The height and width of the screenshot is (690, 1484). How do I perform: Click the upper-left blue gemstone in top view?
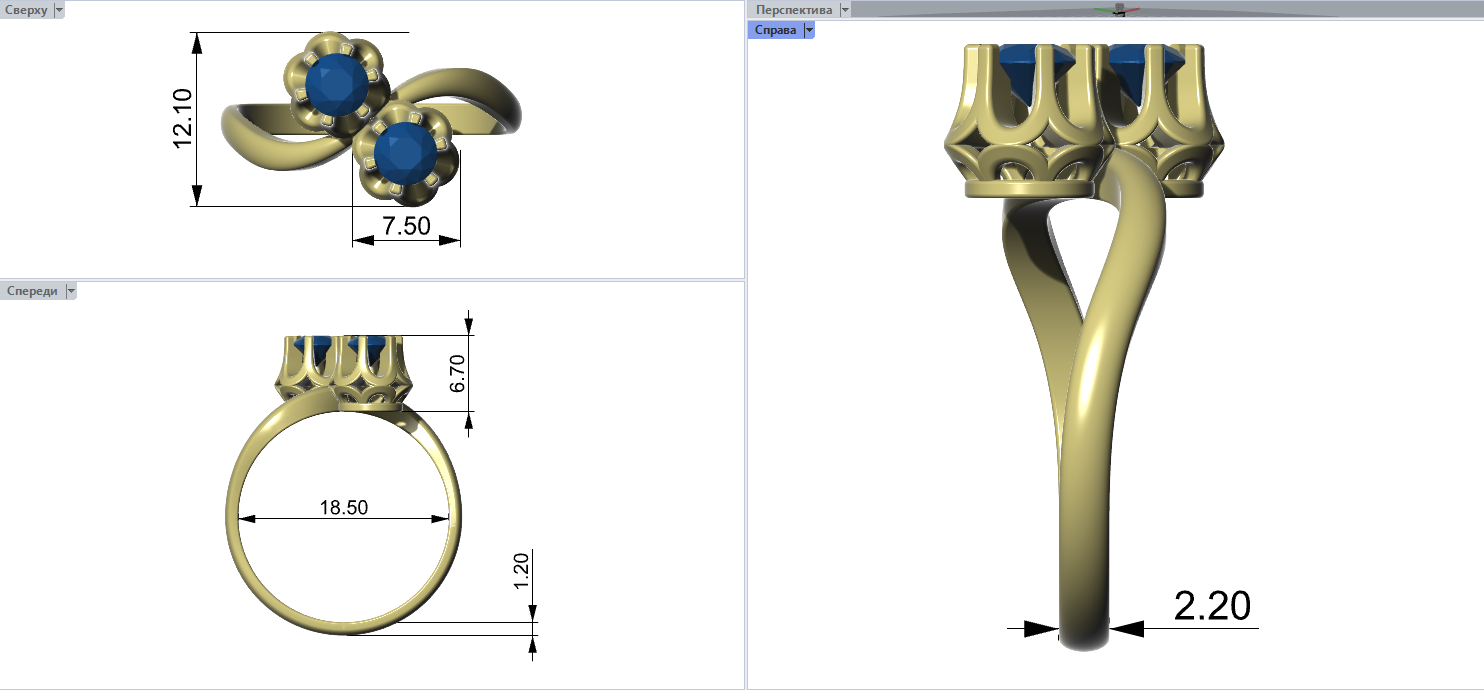coord(335,84)
